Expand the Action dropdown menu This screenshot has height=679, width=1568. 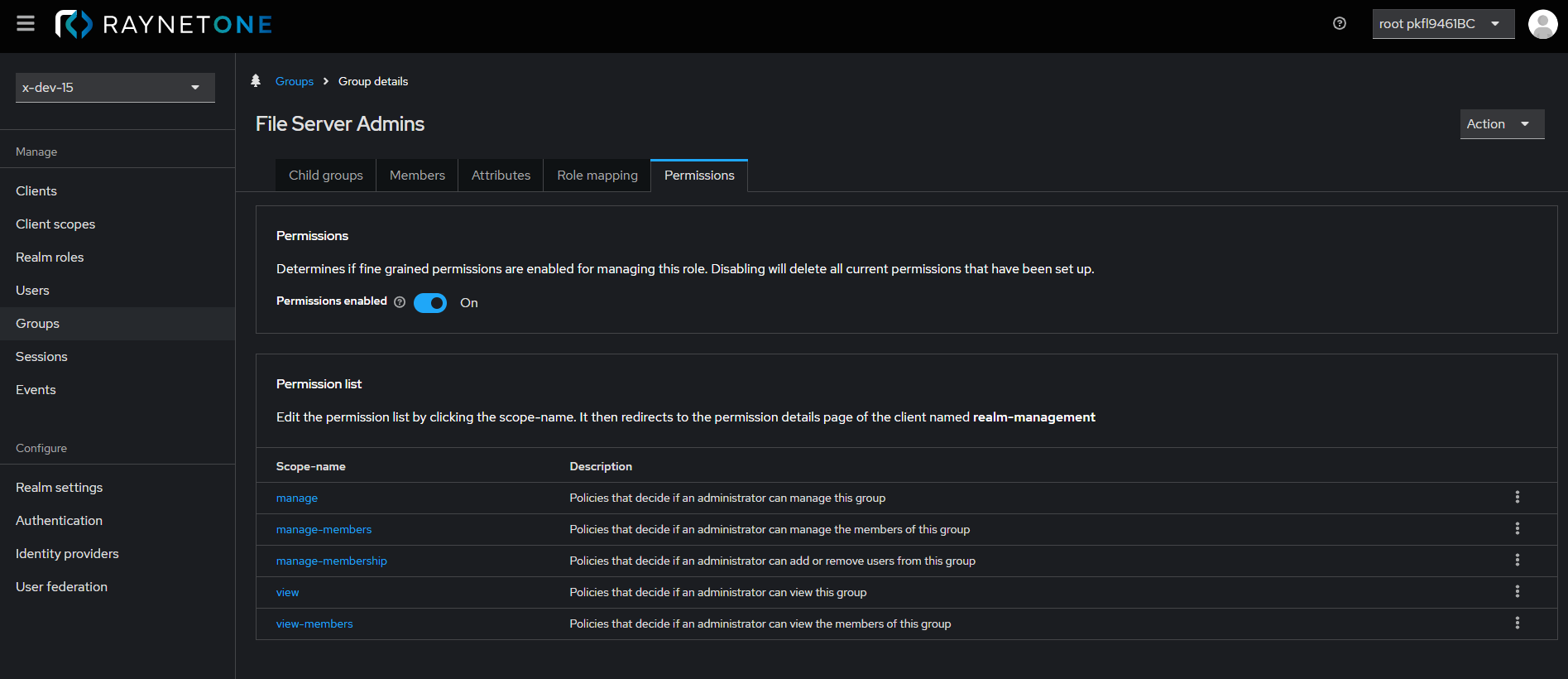point(1501,124)
